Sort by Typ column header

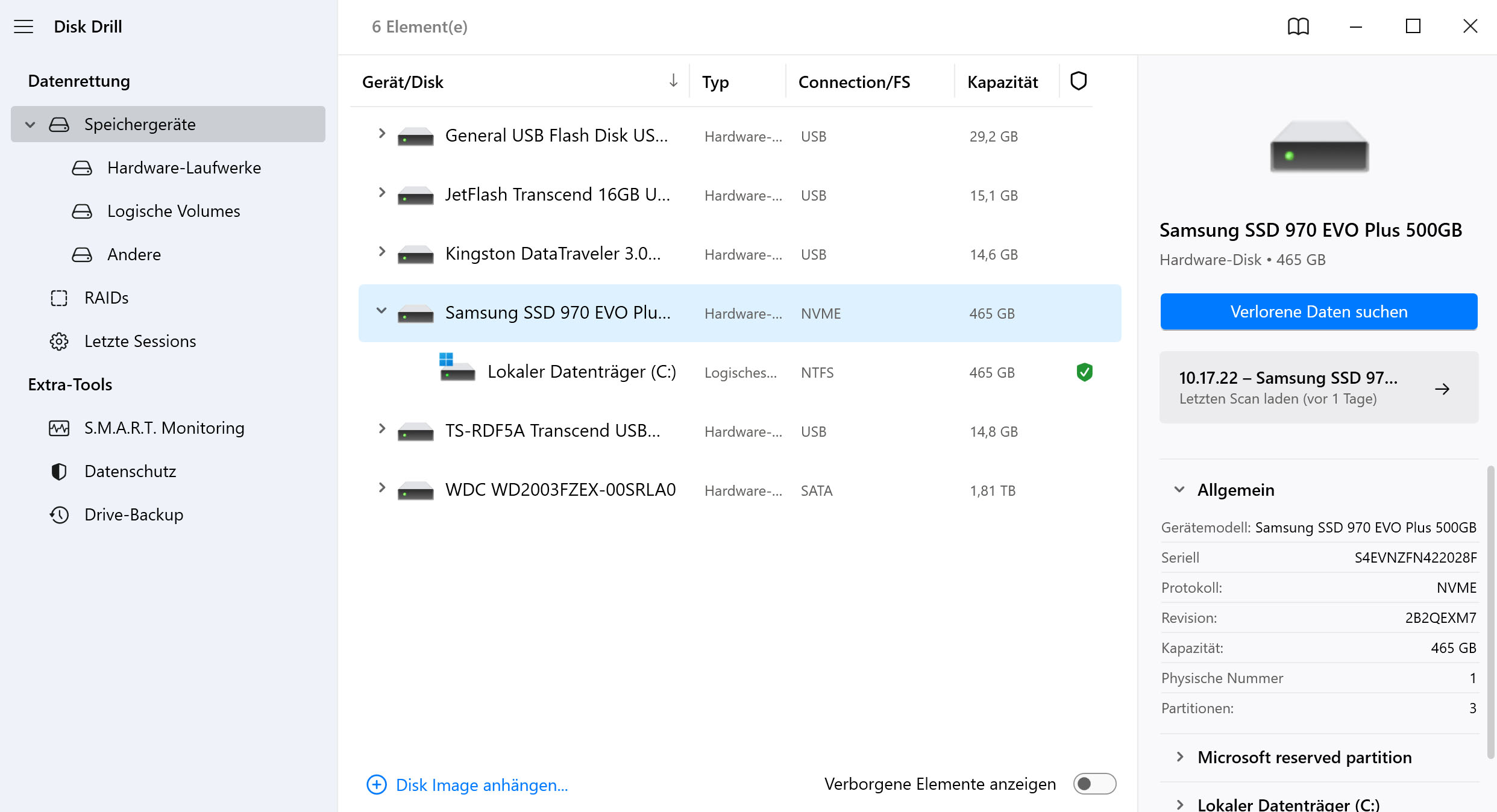tap(715, 82)
